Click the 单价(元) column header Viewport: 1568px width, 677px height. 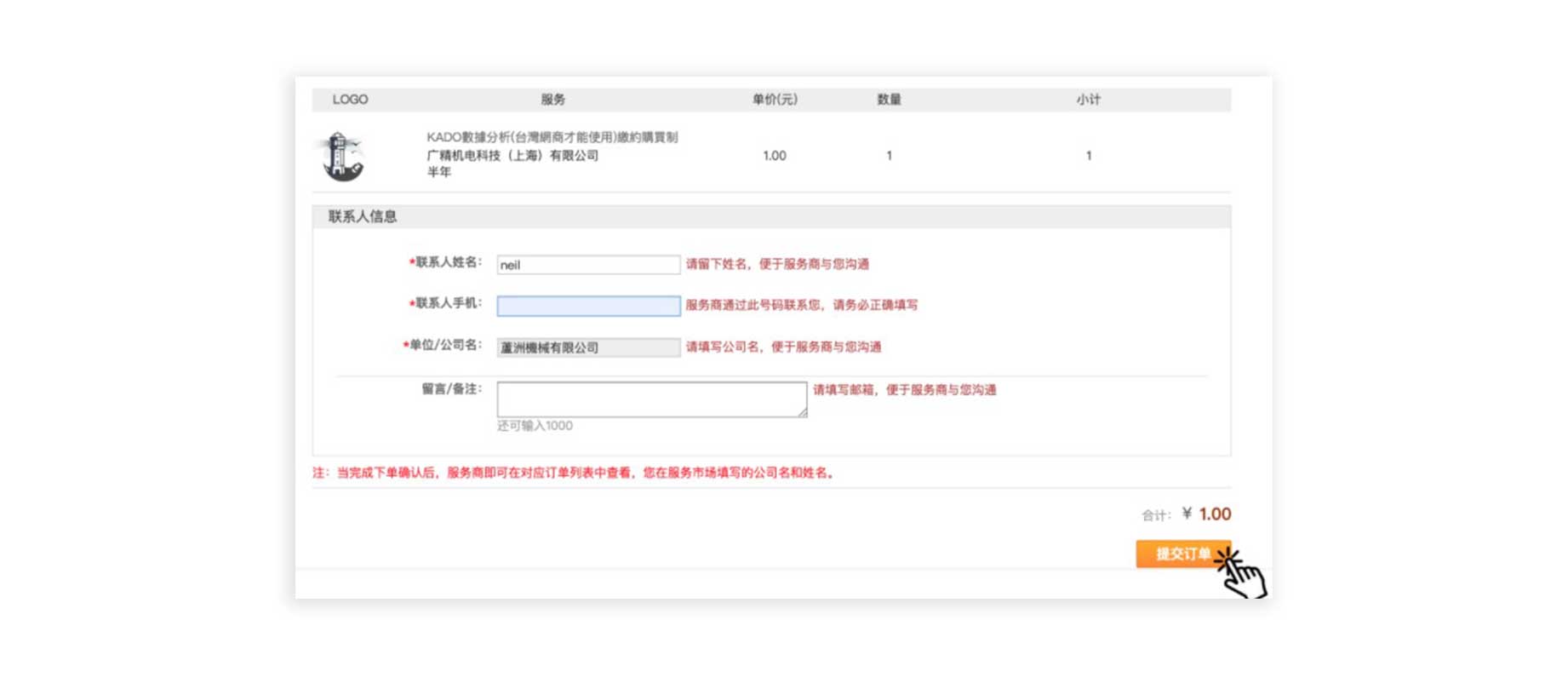tap(775, 100)
